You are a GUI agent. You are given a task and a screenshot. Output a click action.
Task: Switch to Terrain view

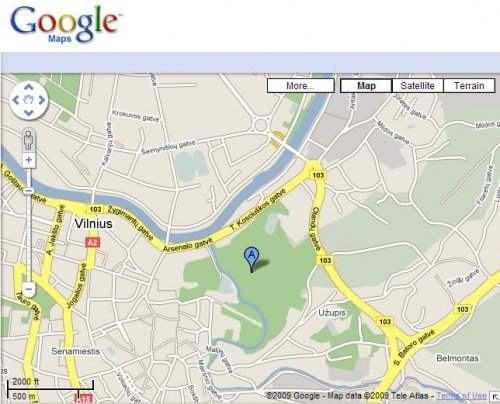click(469, 86)
